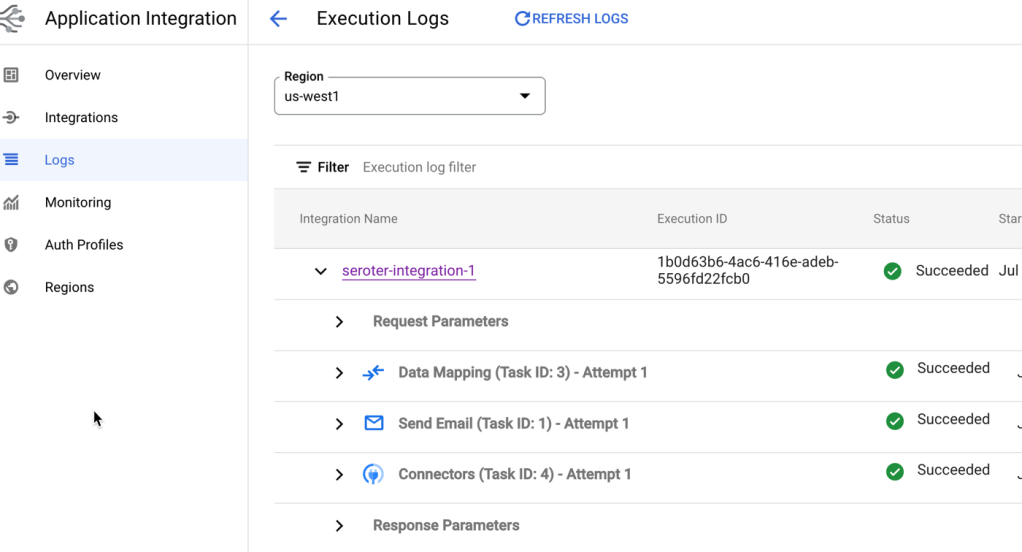Click the back arrow next to Execution Logs
1022x552 pixels.
279,19
